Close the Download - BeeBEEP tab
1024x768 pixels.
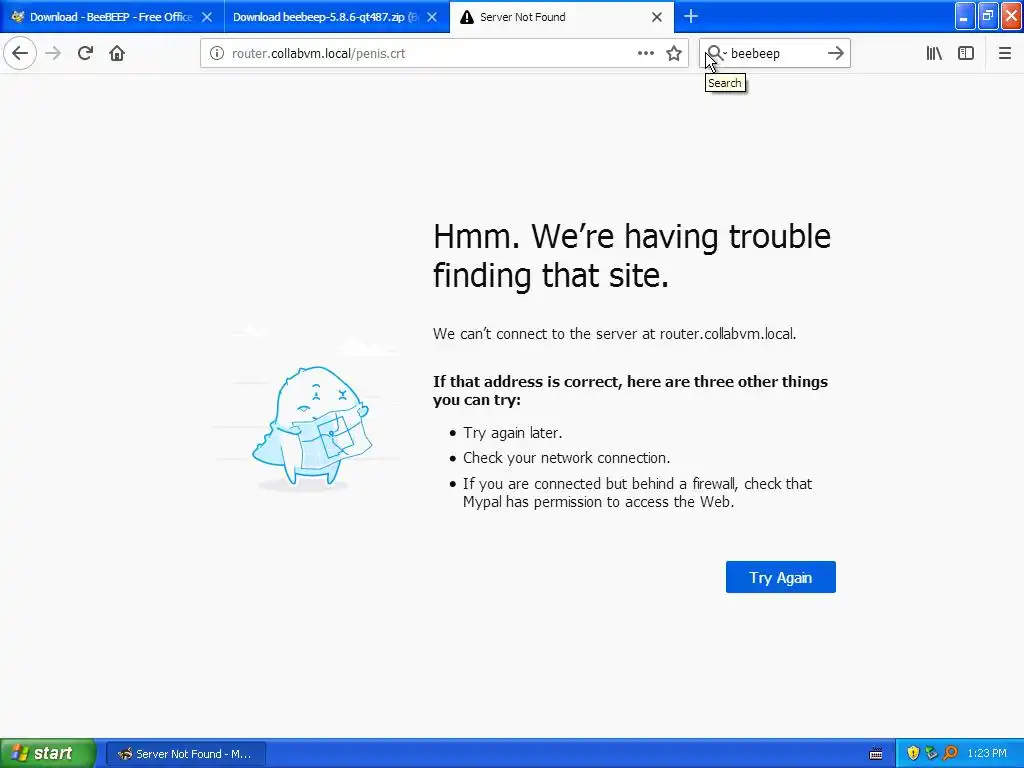click(207, 17)
